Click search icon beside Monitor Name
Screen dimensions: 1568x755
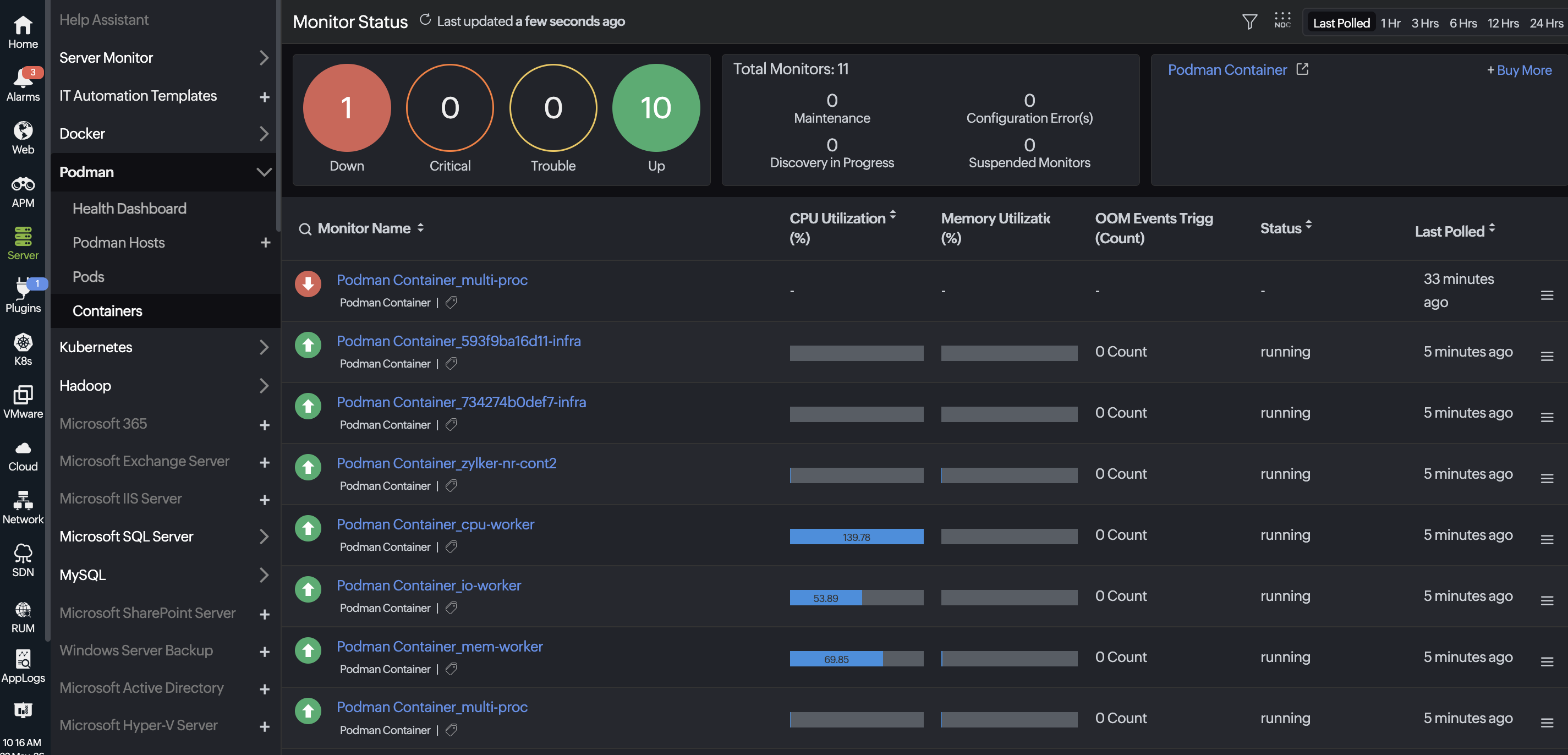(305, 229)
